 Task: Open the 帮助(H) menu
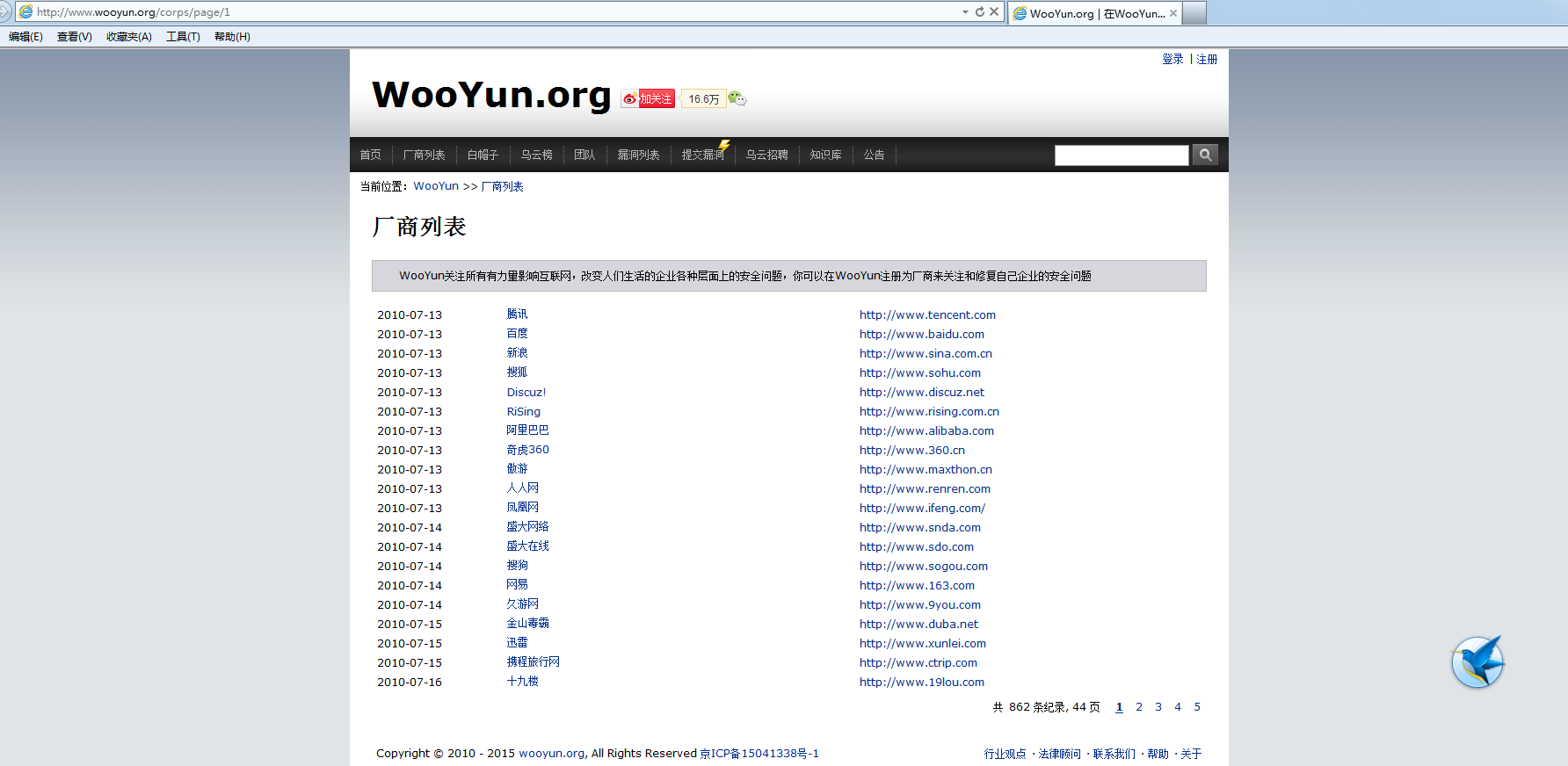[x=232, y=37]
